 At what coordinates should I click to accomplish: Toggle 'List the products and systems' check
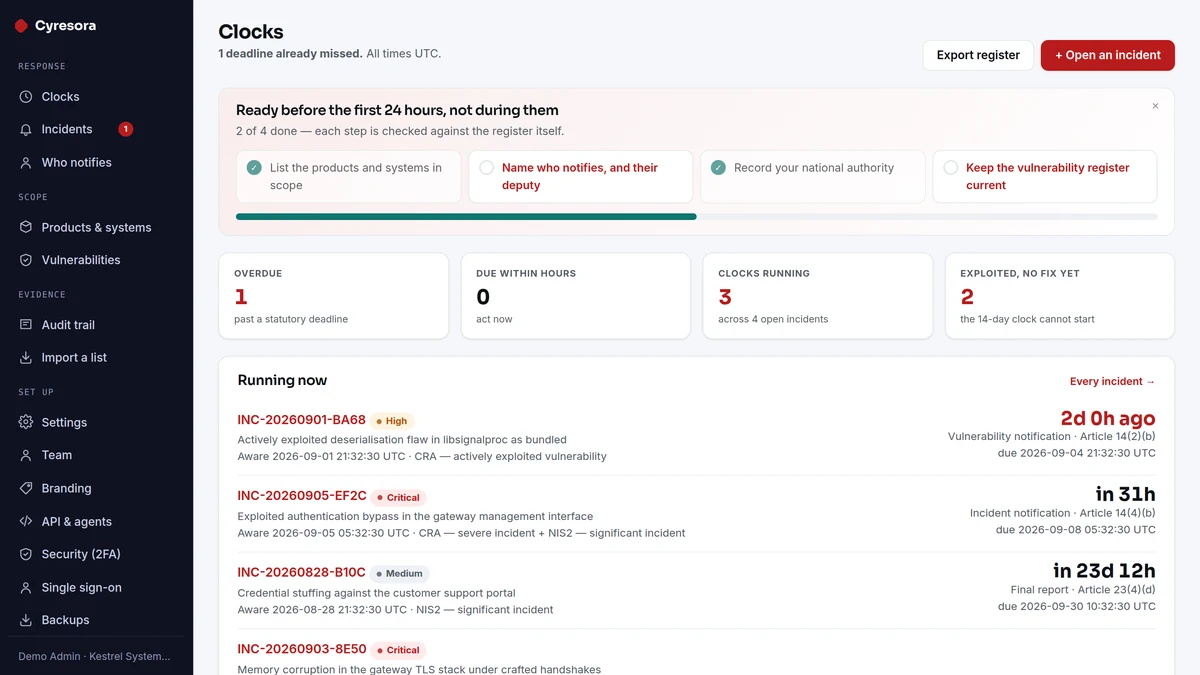click(254, 168)
